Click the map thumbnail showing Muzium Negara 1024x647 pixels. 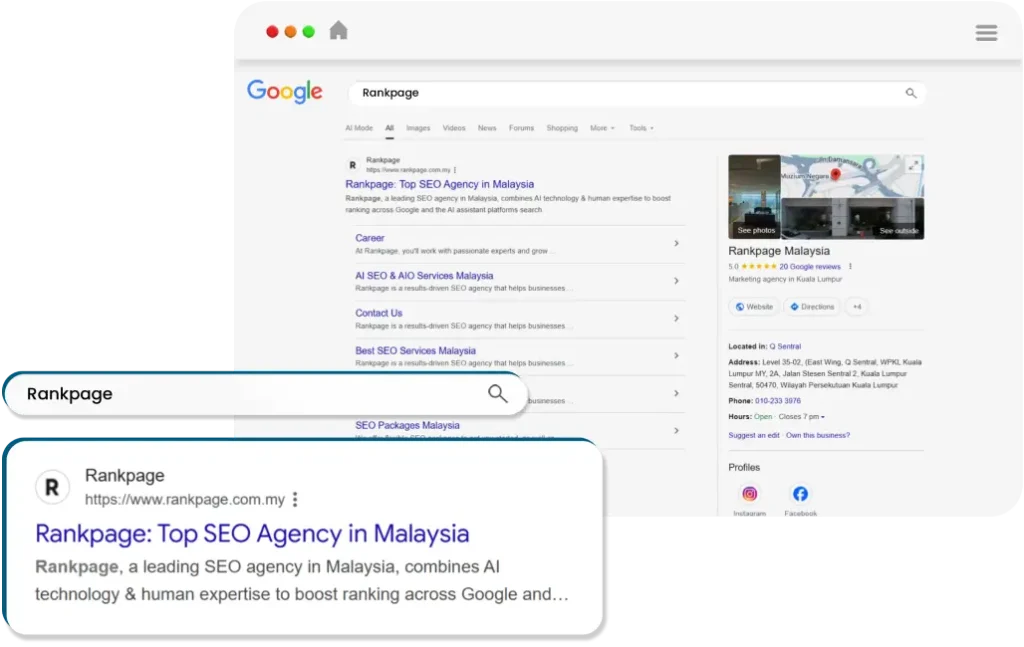[x=852, y=176]
